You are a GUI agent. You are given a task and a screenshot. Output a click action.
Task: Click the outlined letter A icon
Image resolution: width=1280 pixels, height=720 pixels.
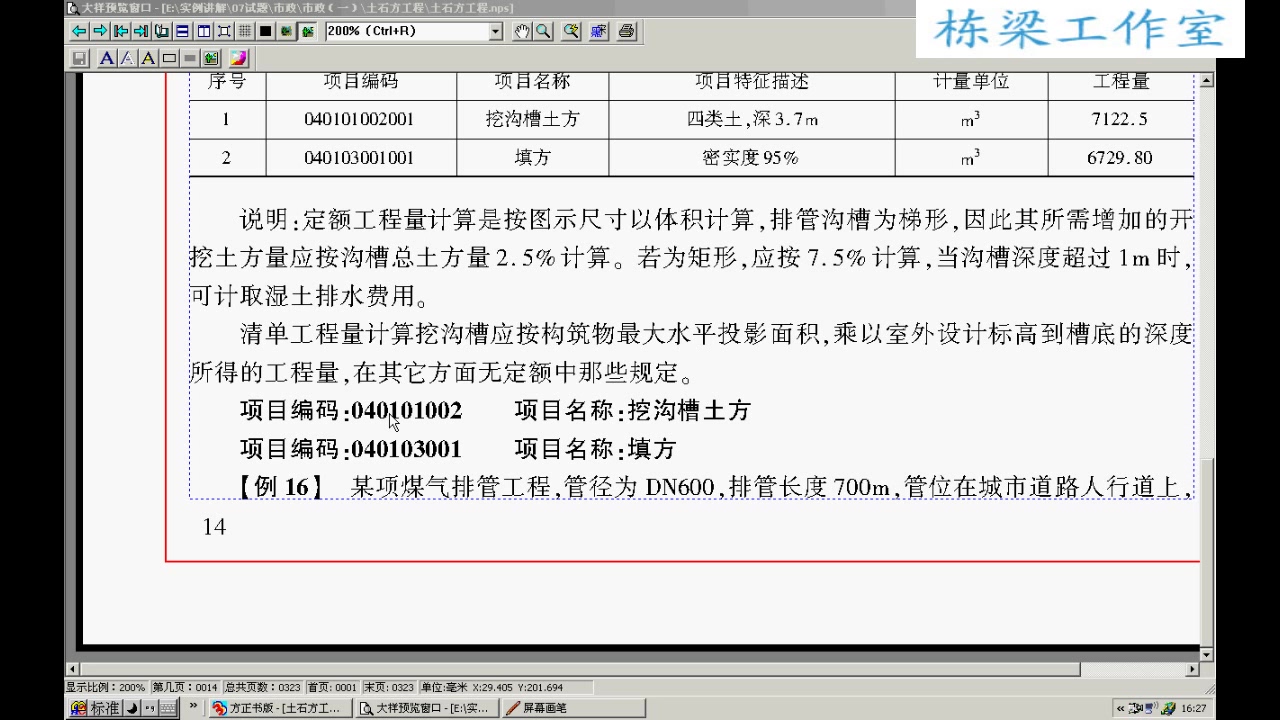[127, 58]
